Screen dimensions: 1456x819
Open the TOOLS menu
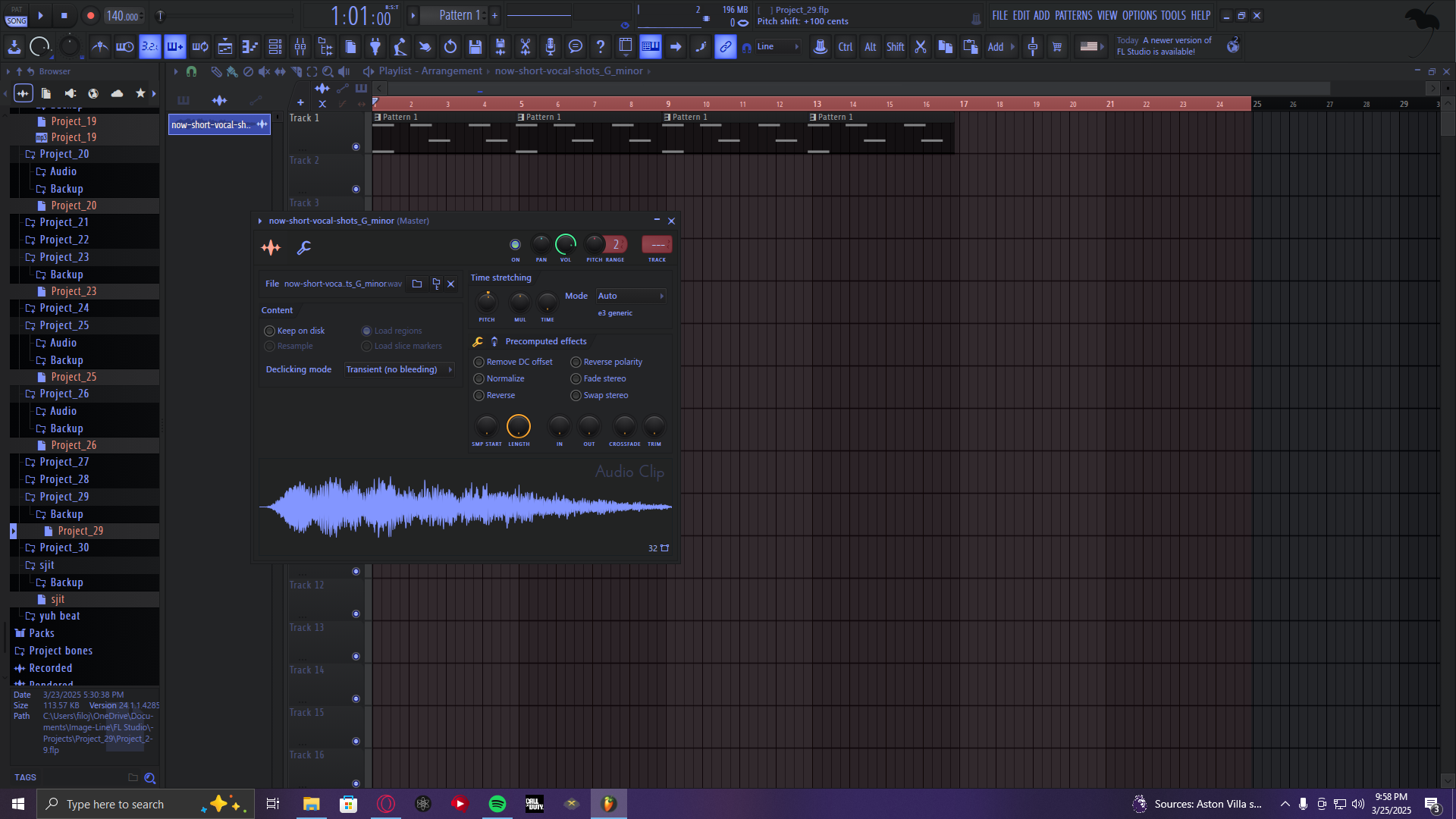[x=1173, y=15]
